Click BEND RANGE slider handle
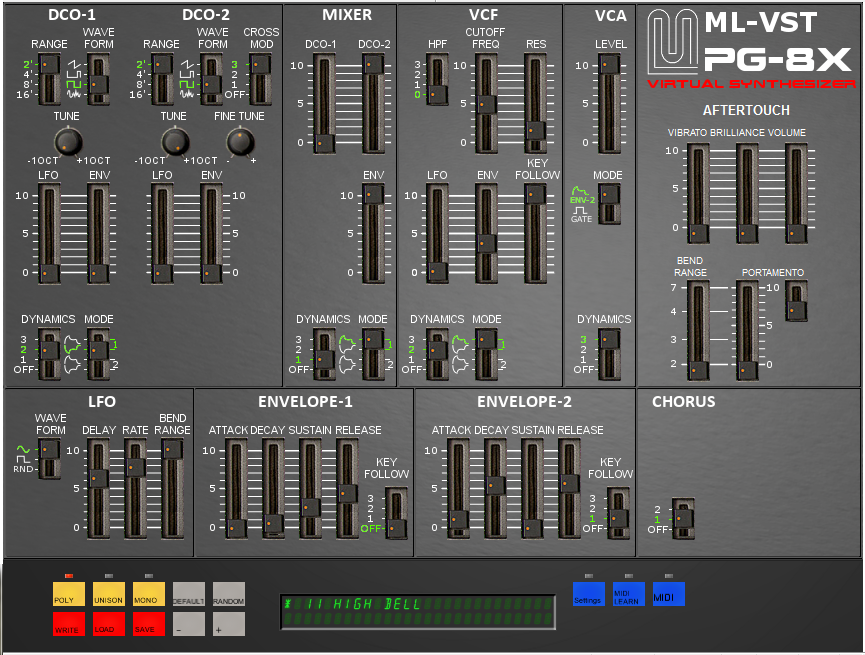The width and height of the screenshot is (865, 655). tap(699, 370)
